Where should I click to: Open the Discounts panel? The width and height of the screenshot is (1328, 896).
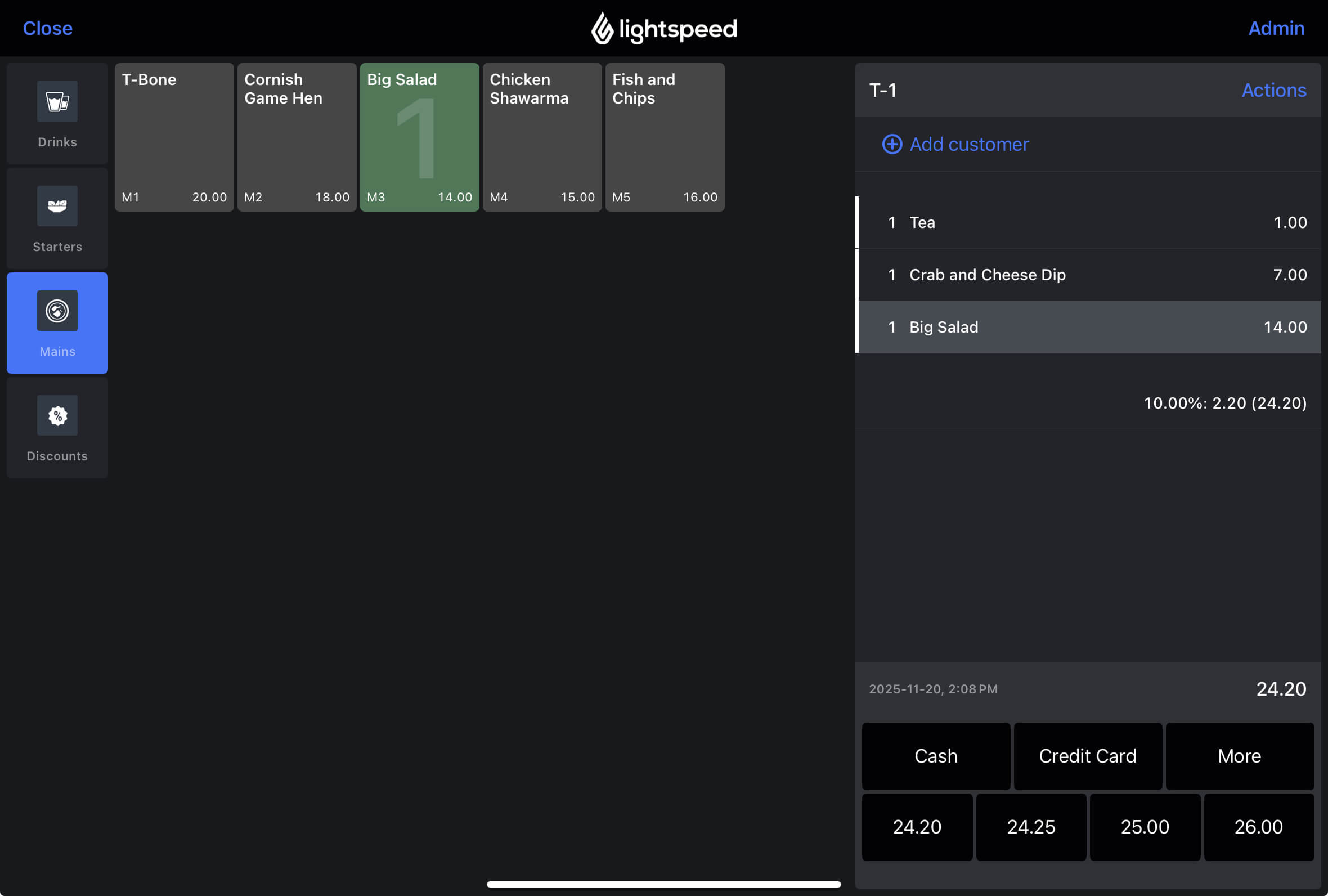pyautogui.click(x=56, y=427)
